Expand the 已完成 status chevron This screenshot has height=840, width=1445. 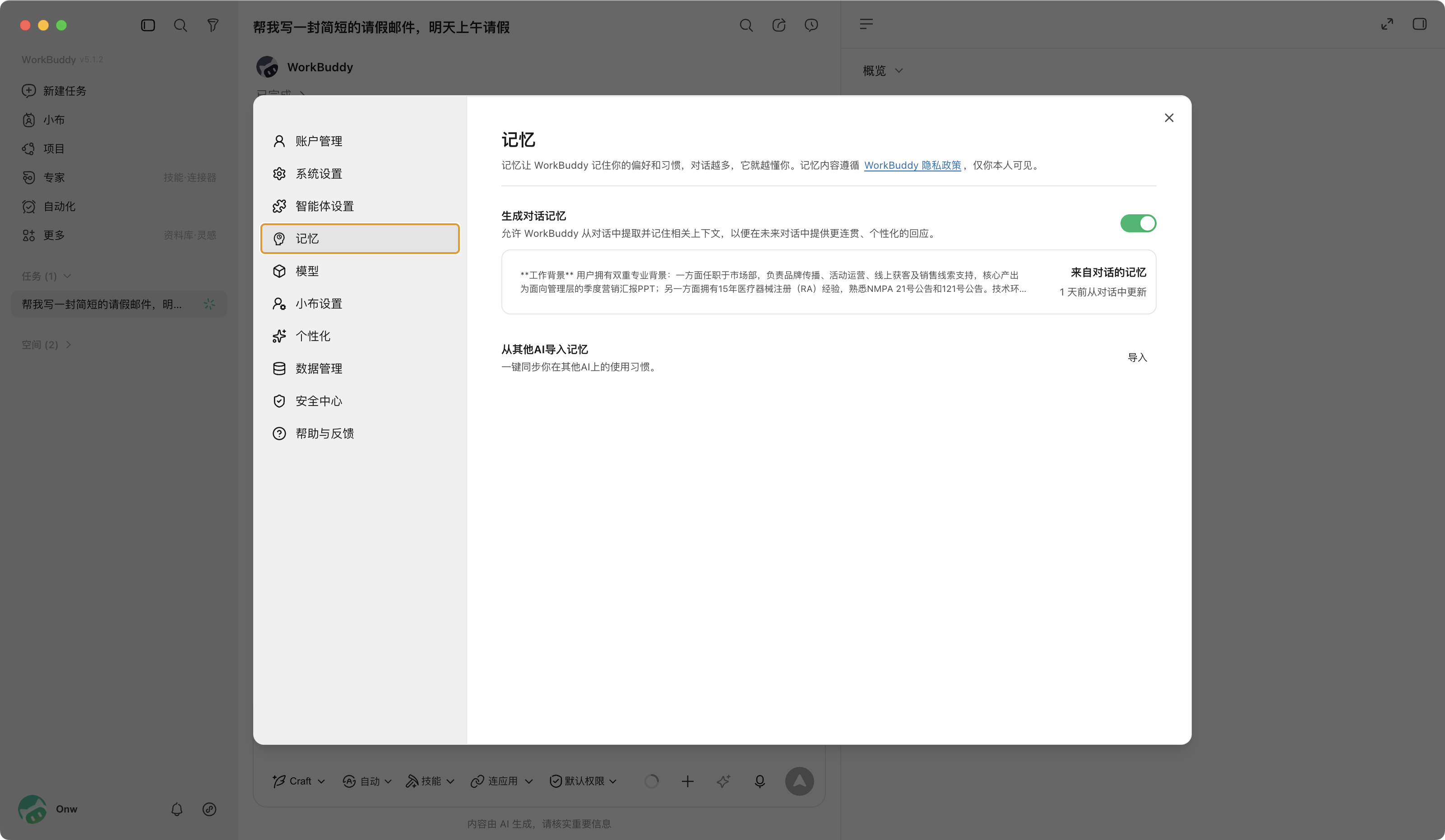tap(302, 93)
